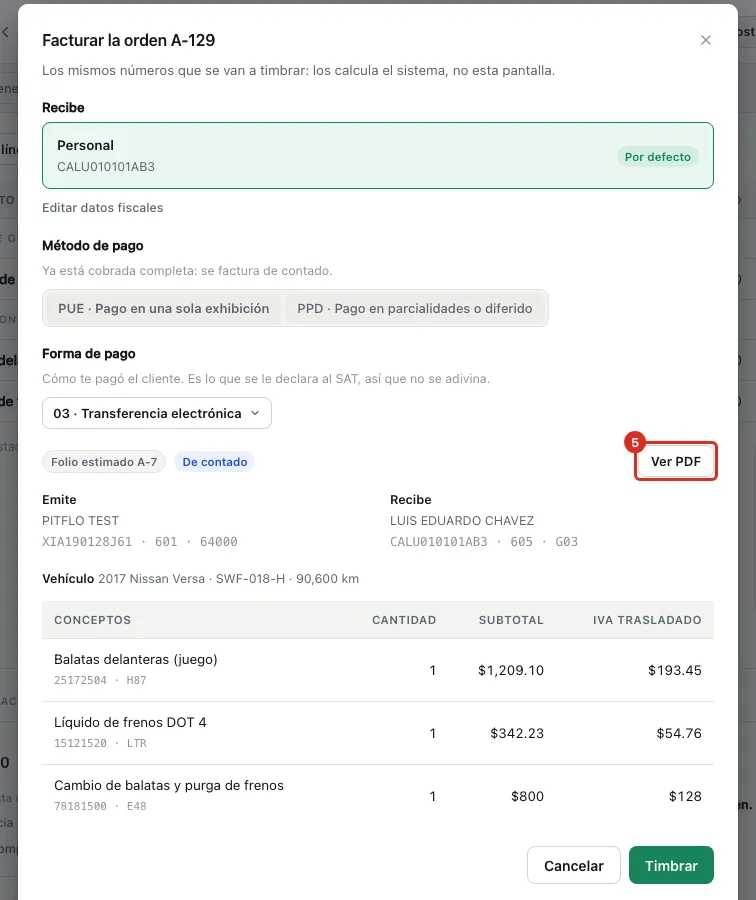Click the Método de pago heading
Image resolution: width=756 pixels, height=900 pixels.
[x=93, y=246]
